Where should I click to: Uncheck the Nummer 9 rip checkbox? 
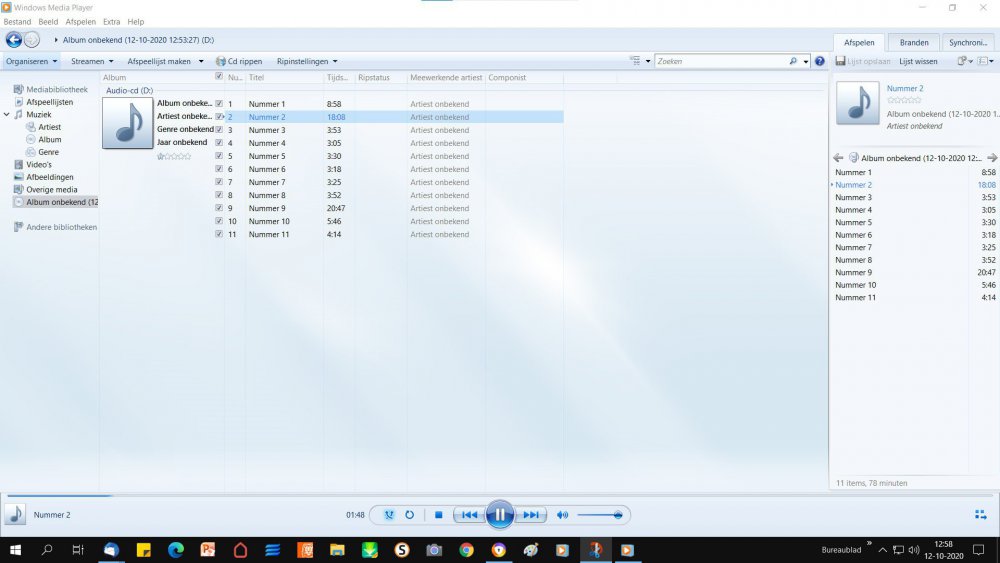click(219, 208)
